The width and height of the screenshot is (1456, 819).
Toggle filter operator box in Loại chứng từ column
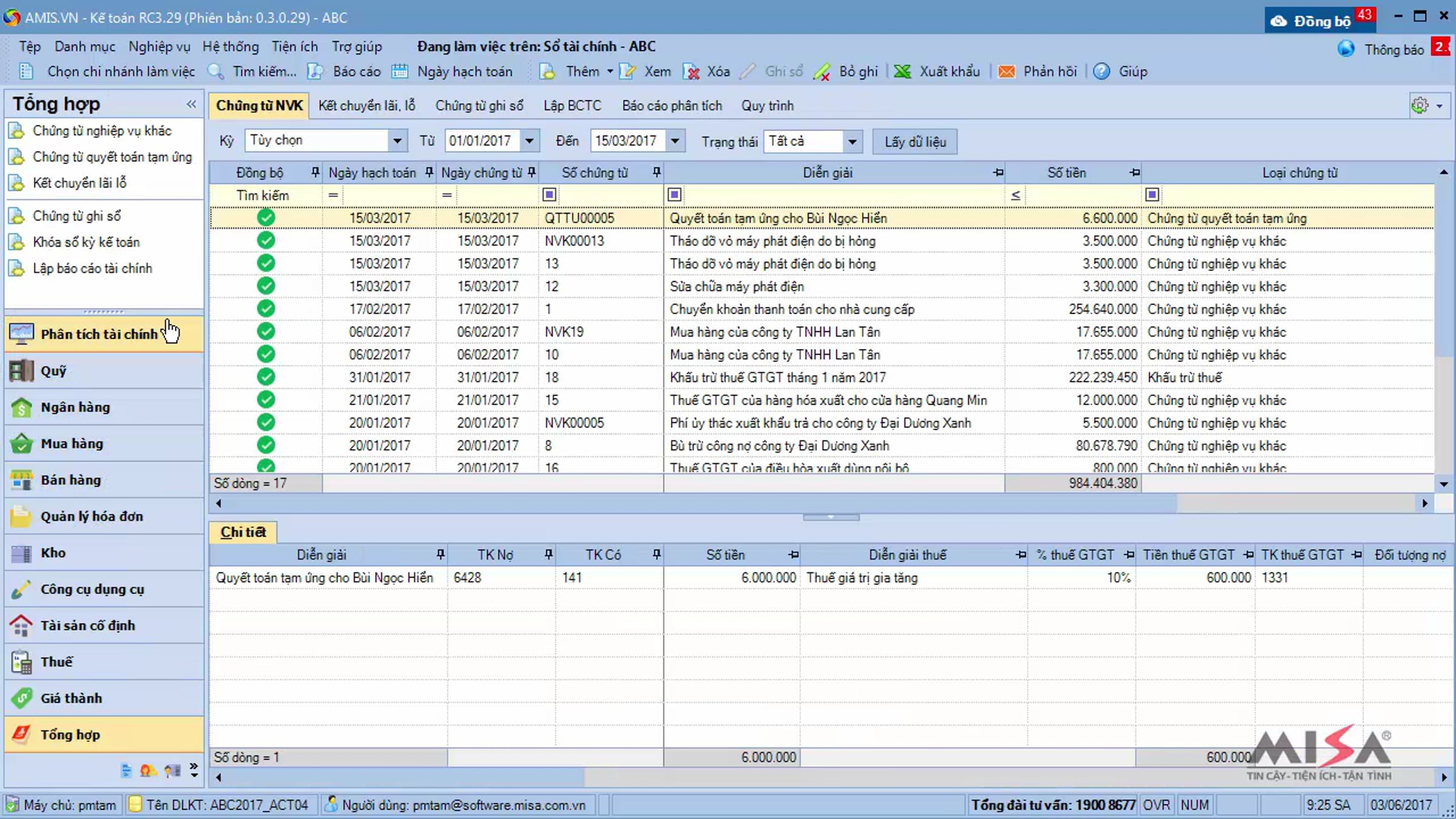[1152, 195]
